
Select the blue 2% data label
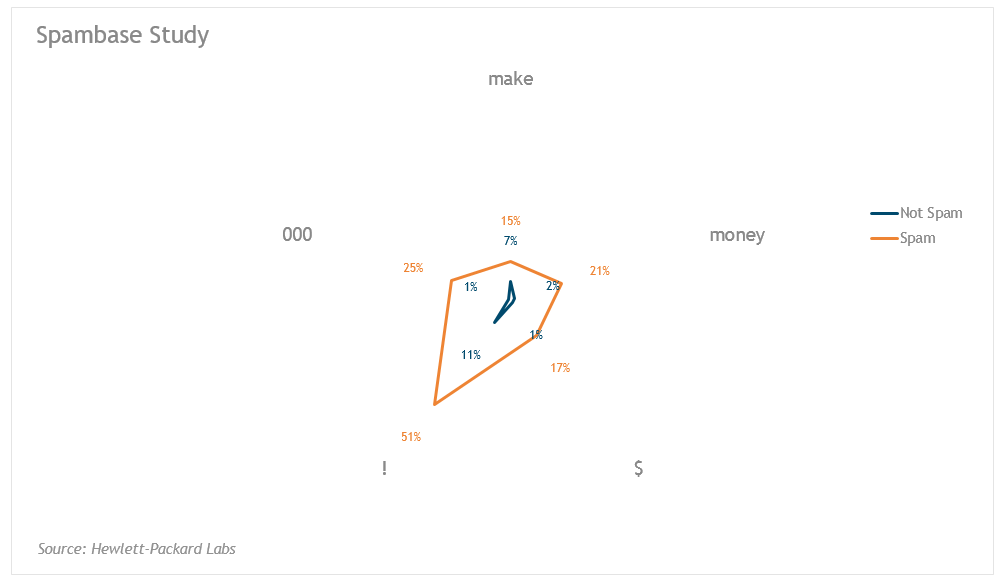click(x=553, y=286)
